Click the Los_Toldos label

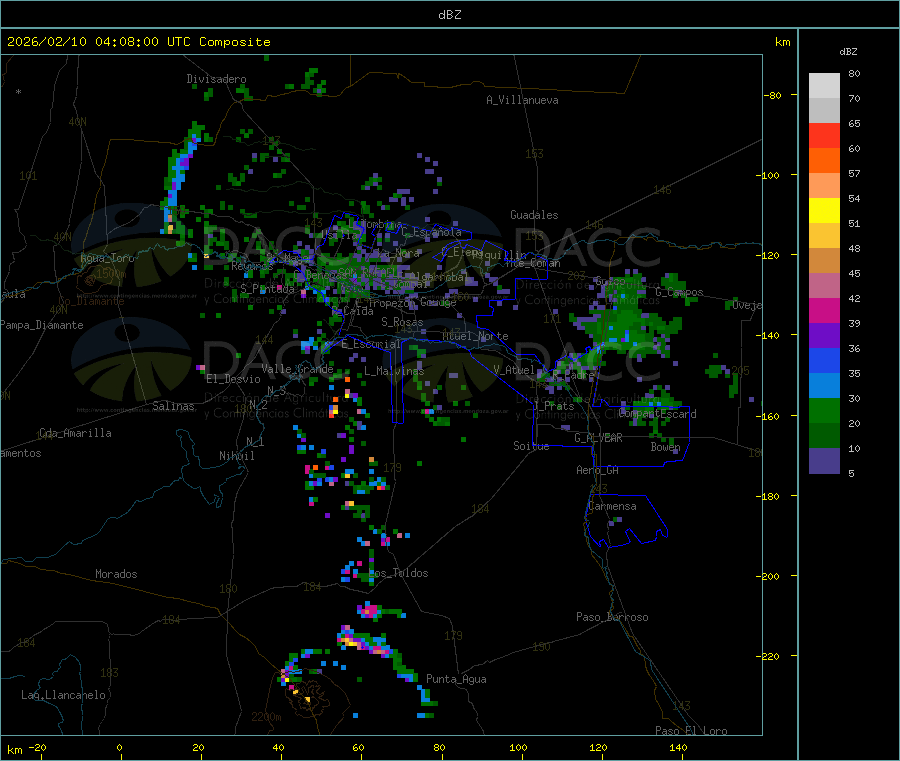click(x=398, y=573)
